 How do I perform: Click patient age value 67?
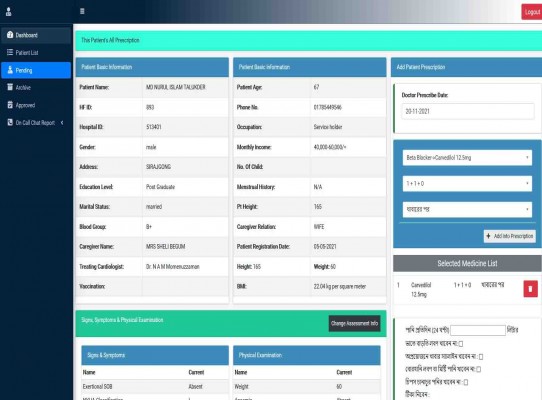[x=316, y=87]
